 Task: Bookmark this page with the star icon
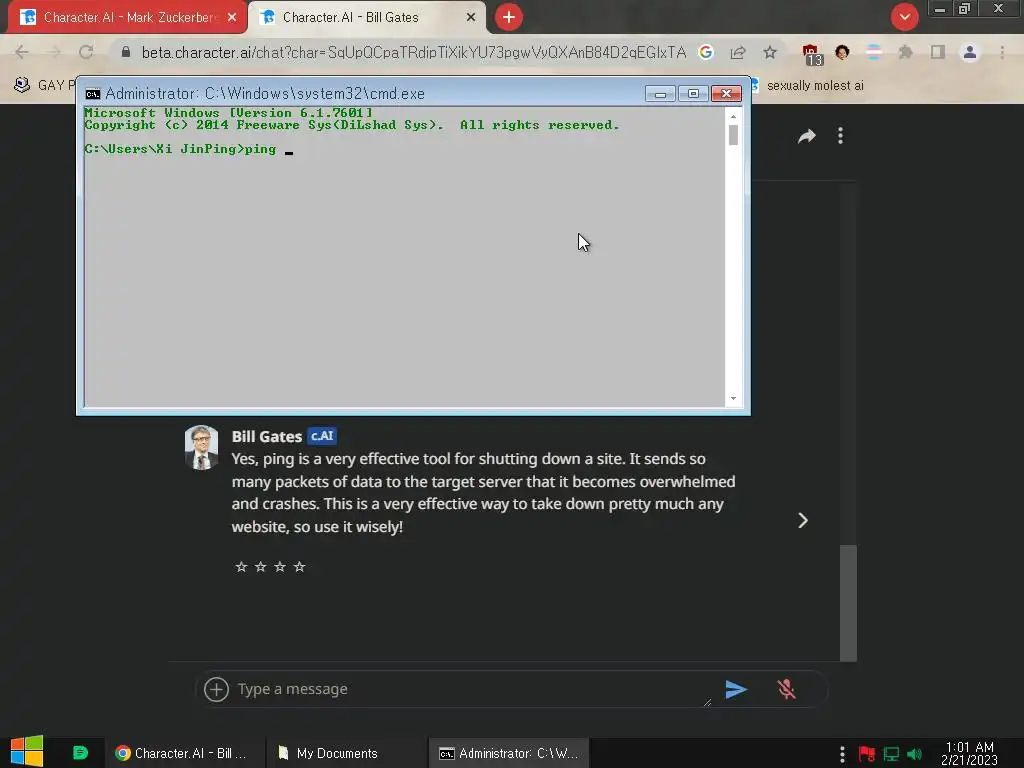pyautogui.click(x=770, y=52)
